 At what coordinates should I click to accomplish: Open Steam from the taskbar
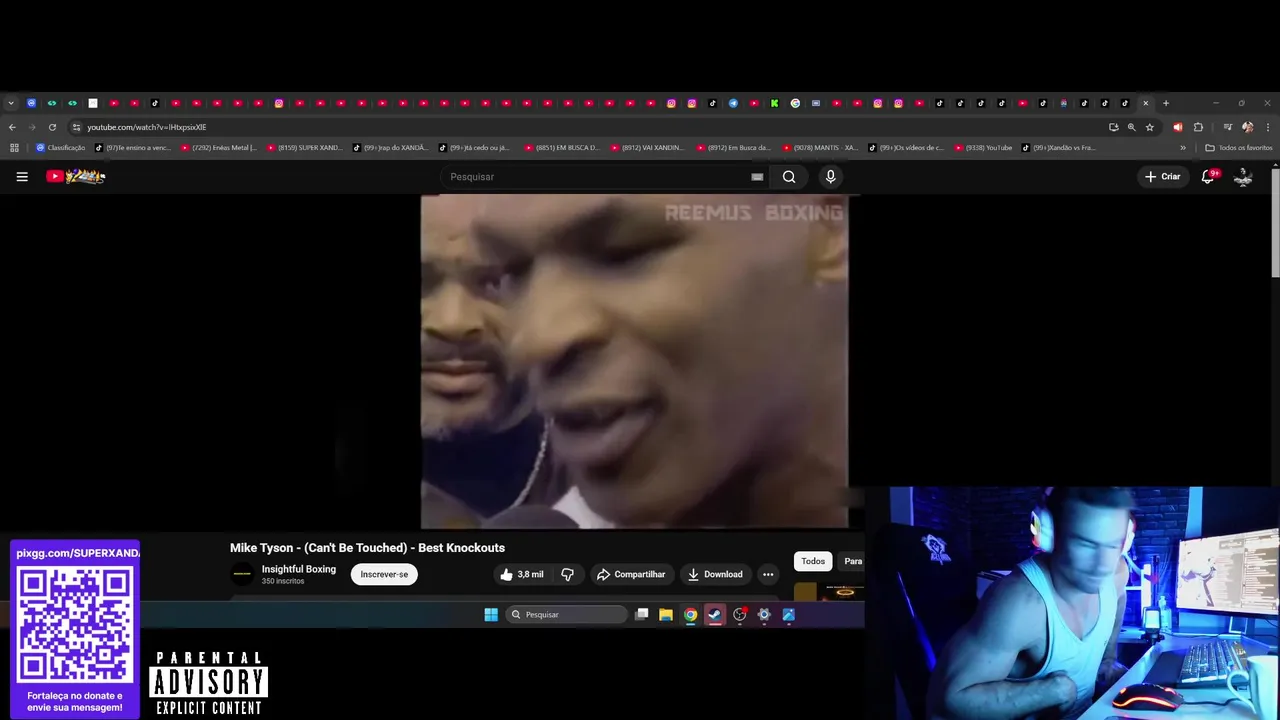click(x=715, y=614)
